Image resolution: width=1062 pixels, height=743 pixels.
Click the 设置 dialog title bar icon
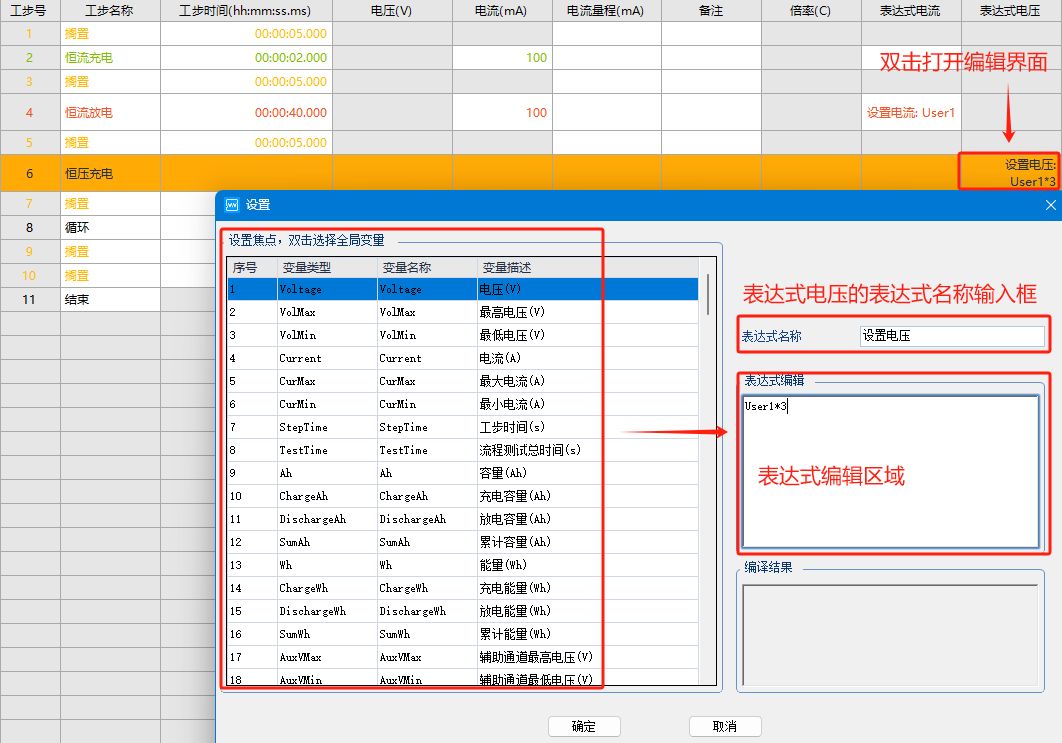(x=232, y=205)
